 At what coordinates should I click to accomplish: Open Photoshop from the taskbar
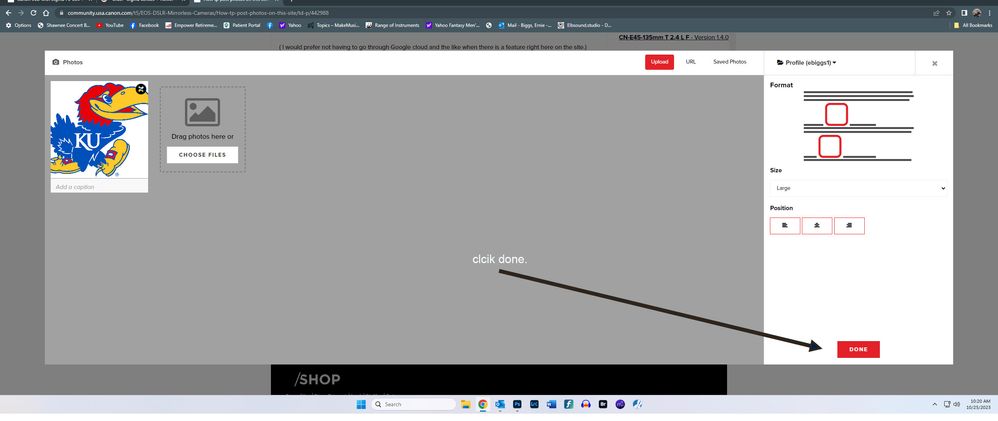pos(517,404)
